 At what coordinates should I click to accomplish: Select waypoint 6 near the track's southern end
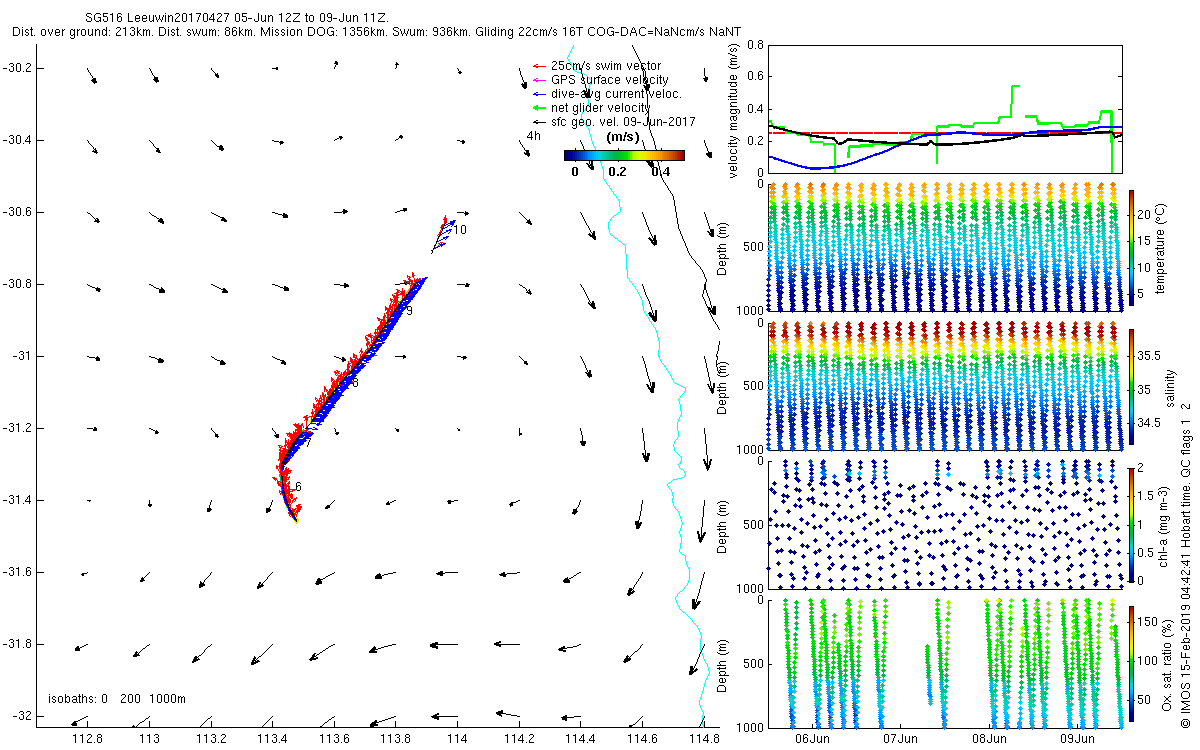coord(298,487)
